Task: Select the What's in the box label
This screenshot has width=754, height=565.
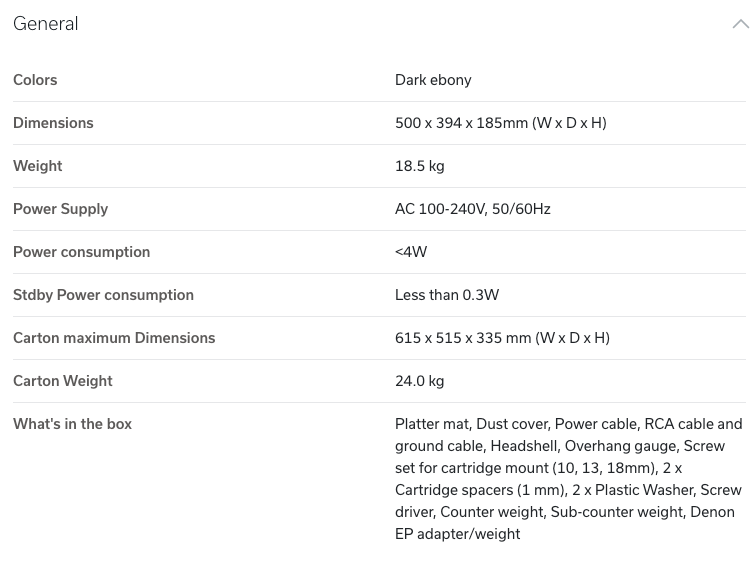Action: click(72, 424)
